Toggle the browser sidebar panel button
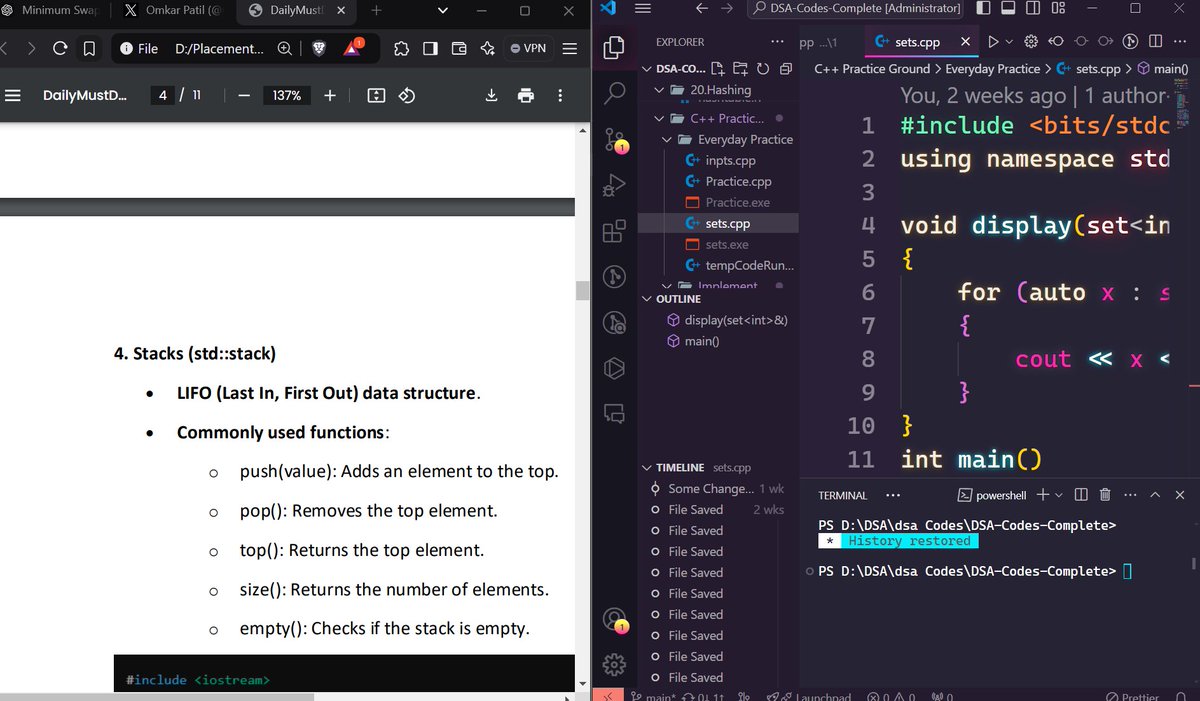Viewport: 1200px width, 701px height. pyautogui.click(x=430, y=48)
